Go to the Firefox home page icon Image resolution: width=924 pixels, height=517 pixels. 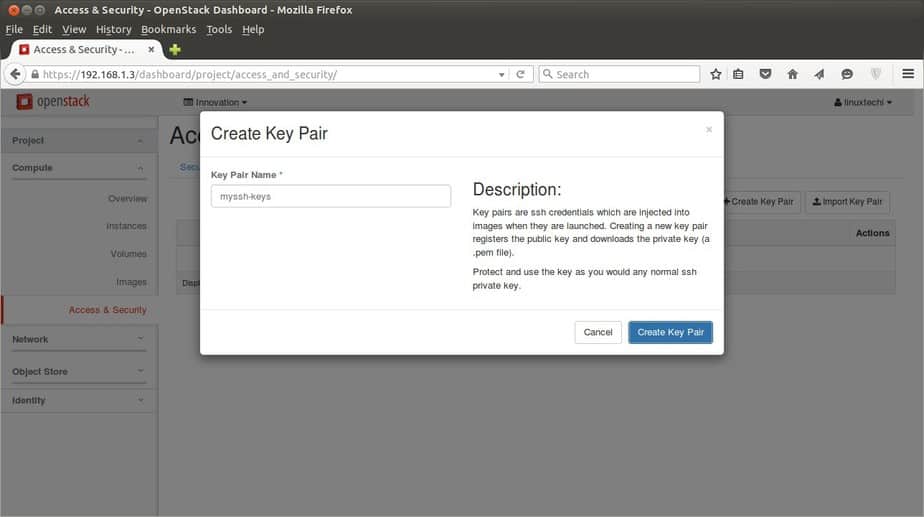click(x=793, y=74)
